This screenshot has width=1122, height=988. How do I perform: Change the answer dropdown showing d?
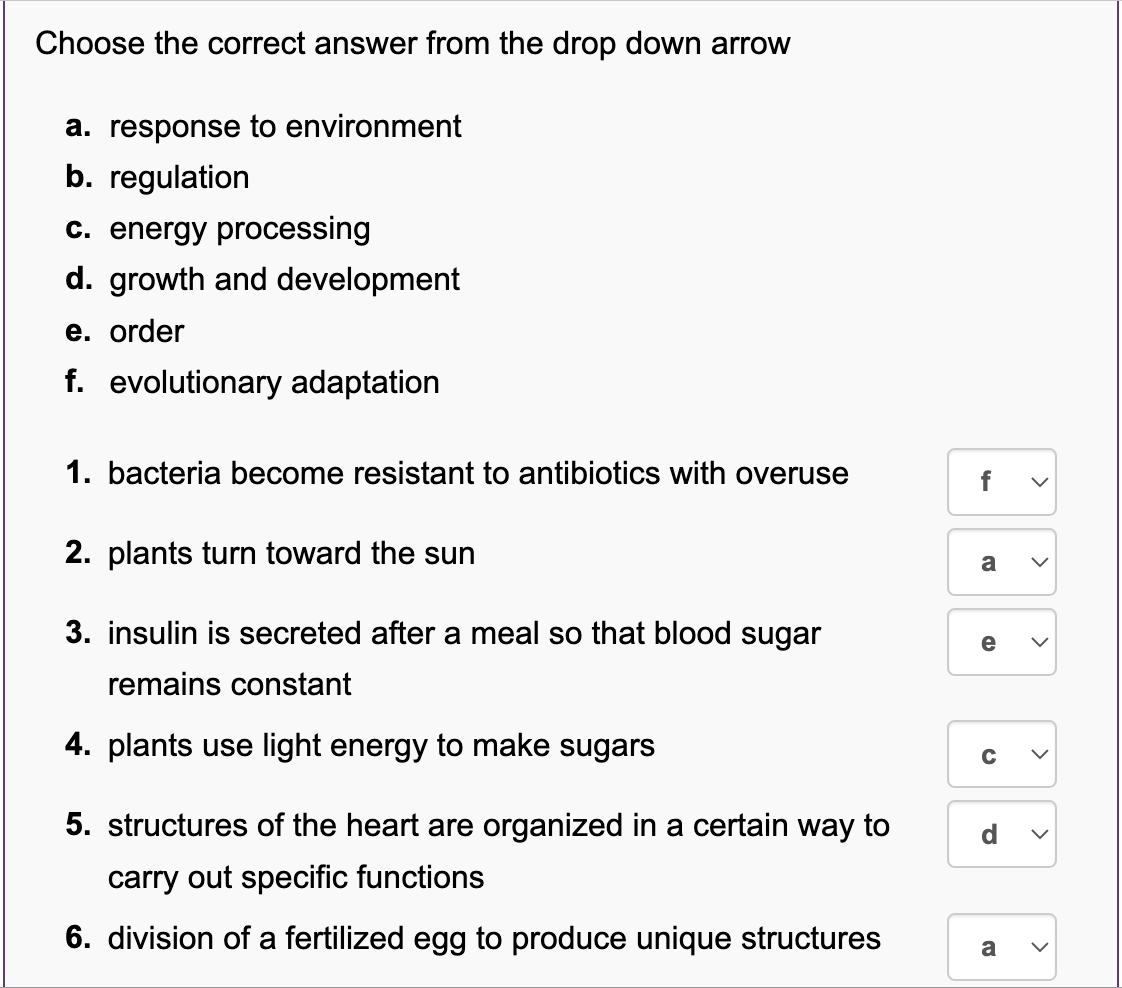click(1001, 833)
